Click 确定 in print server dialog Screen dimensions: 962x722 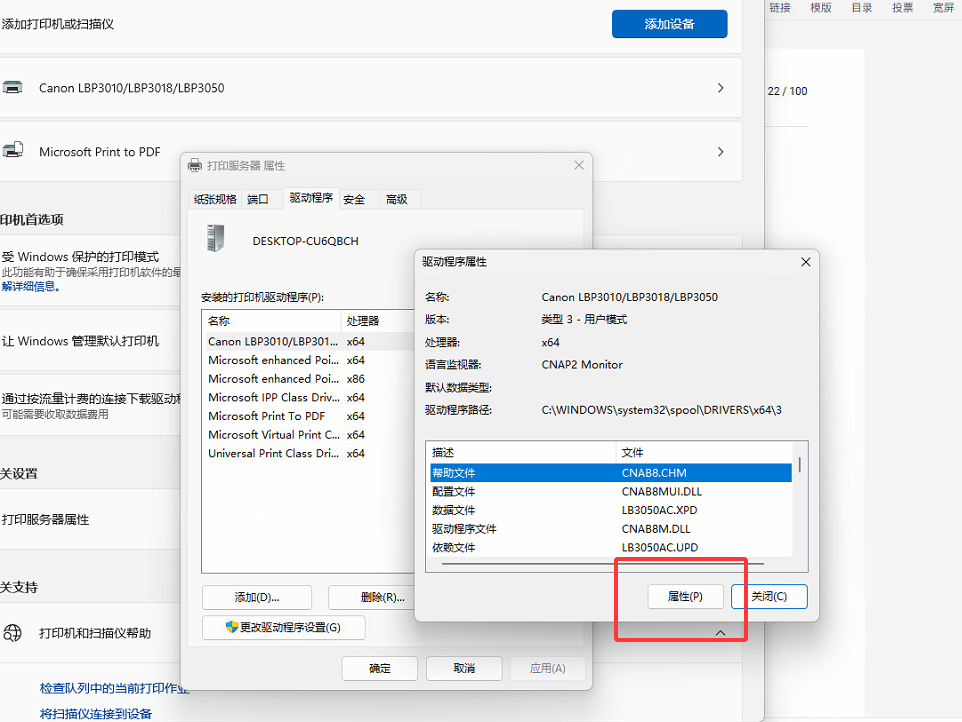pyautogui.click(x=379, y=668)
